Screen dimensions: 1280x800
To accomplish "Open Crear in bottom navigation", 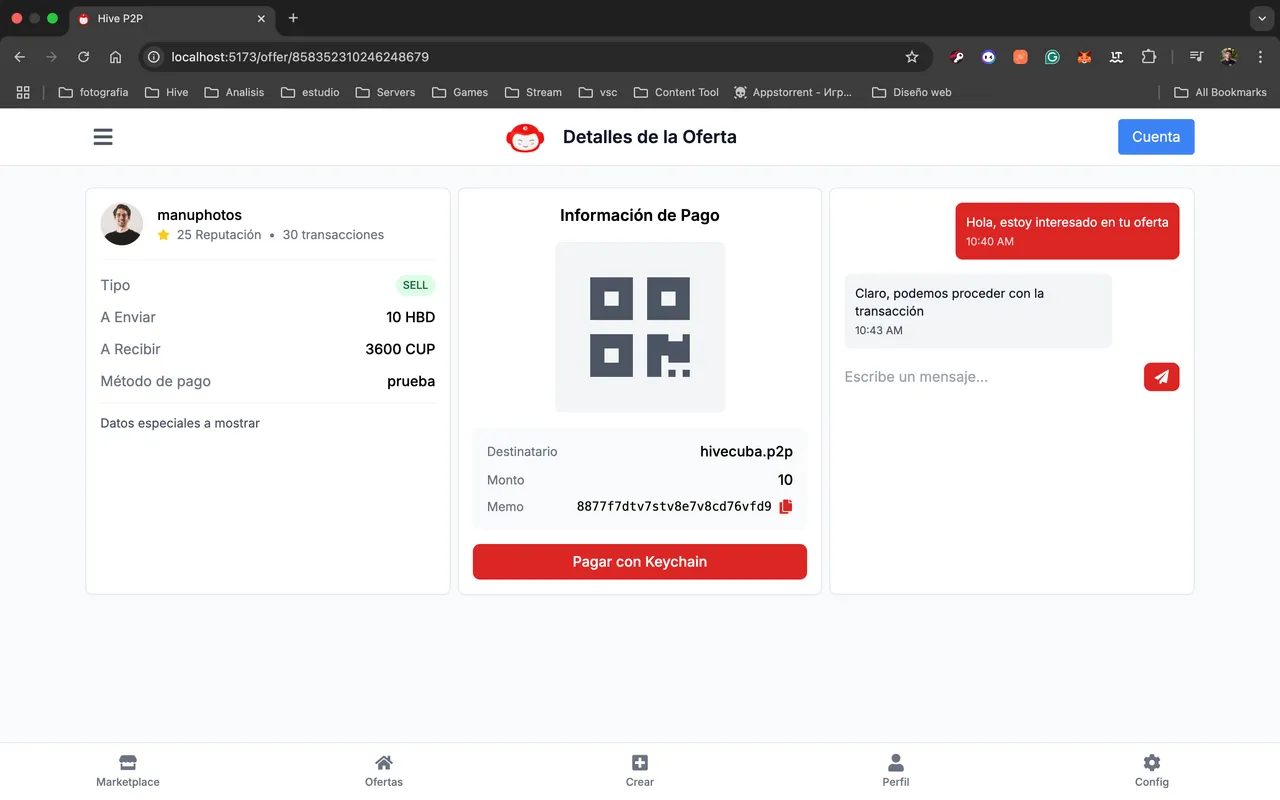I will click(x=640, y=771).
